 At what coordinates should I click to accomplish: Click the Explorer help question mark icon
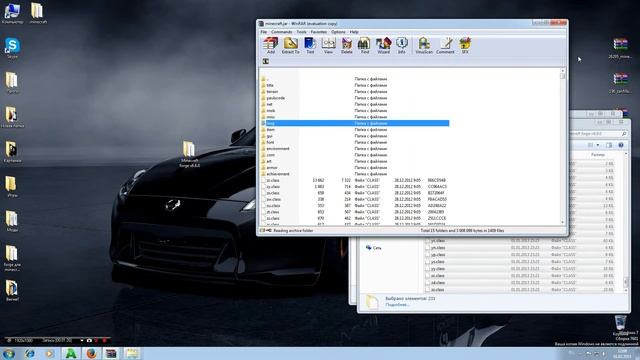pyautogui.click(x=621, y=145)
